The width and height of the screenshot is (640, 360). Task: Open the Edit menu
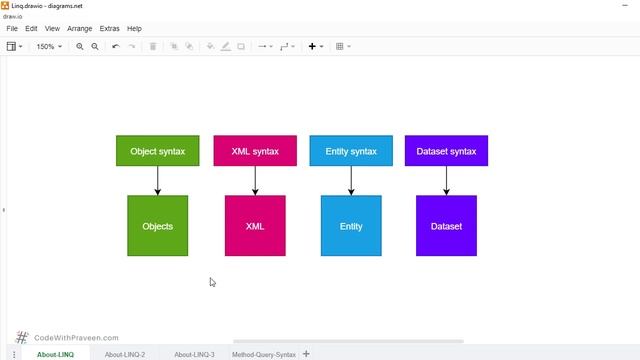[31, 29]
